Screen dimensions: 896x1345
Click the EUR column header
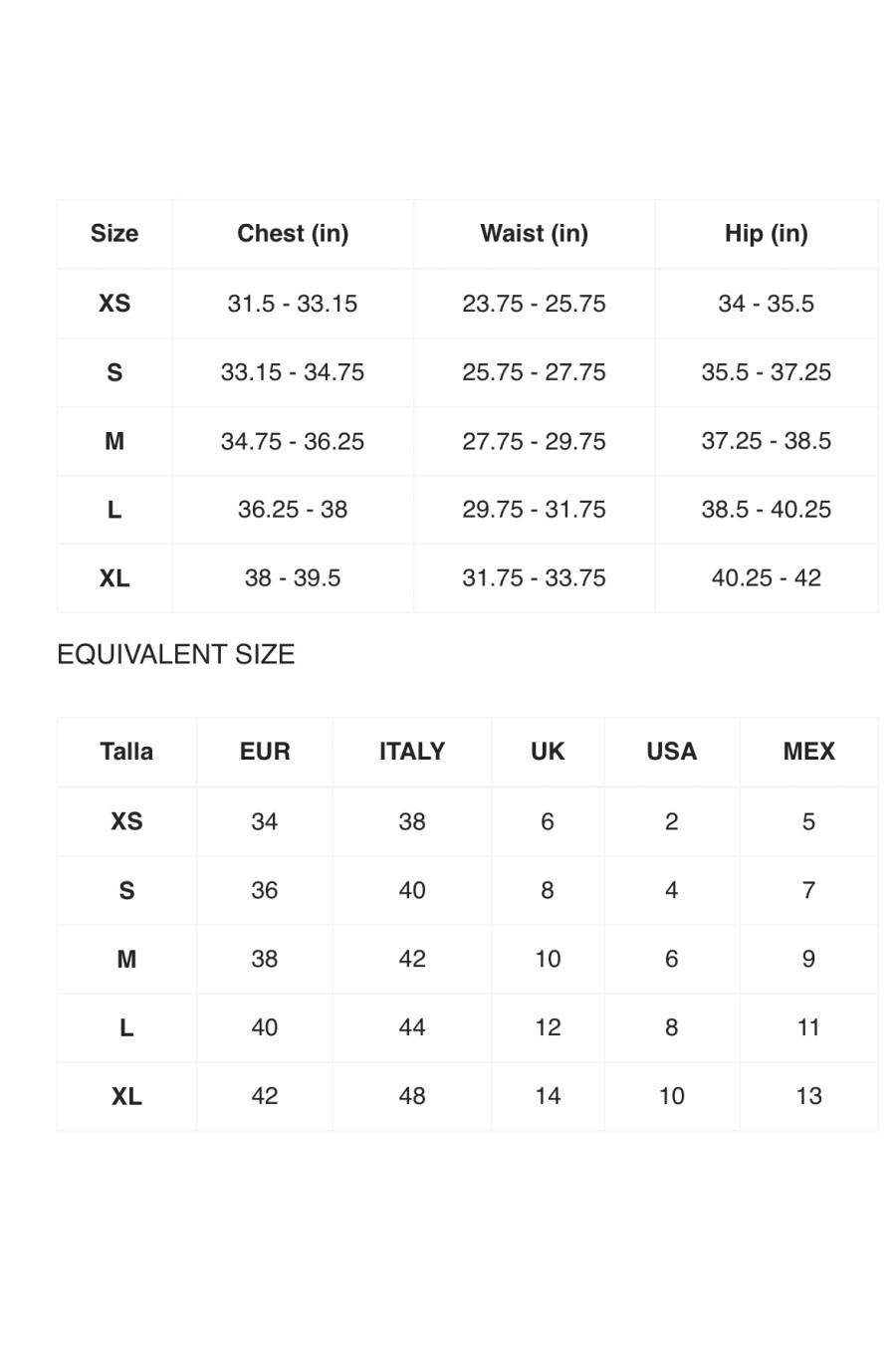265,752
